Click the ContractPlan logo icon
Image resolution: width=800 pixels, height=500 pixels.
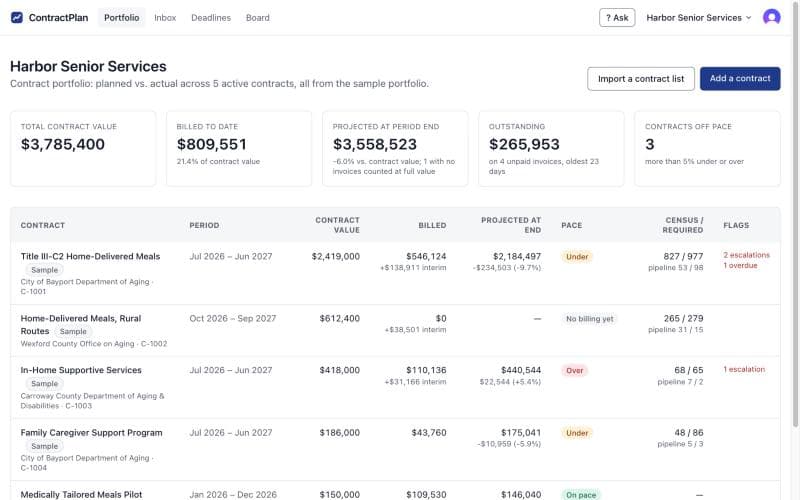pyautogui.click(x=17, y=17)
